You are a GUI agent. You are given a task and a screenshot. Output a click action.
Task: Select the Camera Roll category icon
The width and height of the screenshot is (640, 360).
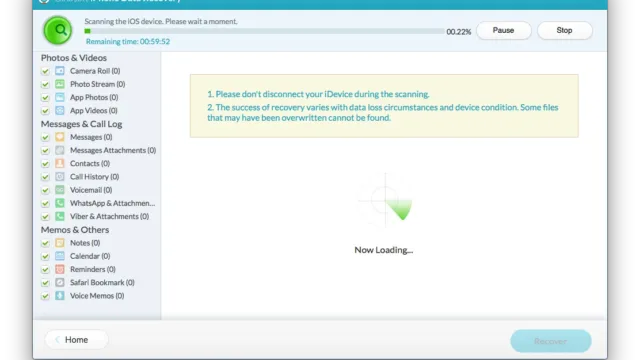pos(60,71)
